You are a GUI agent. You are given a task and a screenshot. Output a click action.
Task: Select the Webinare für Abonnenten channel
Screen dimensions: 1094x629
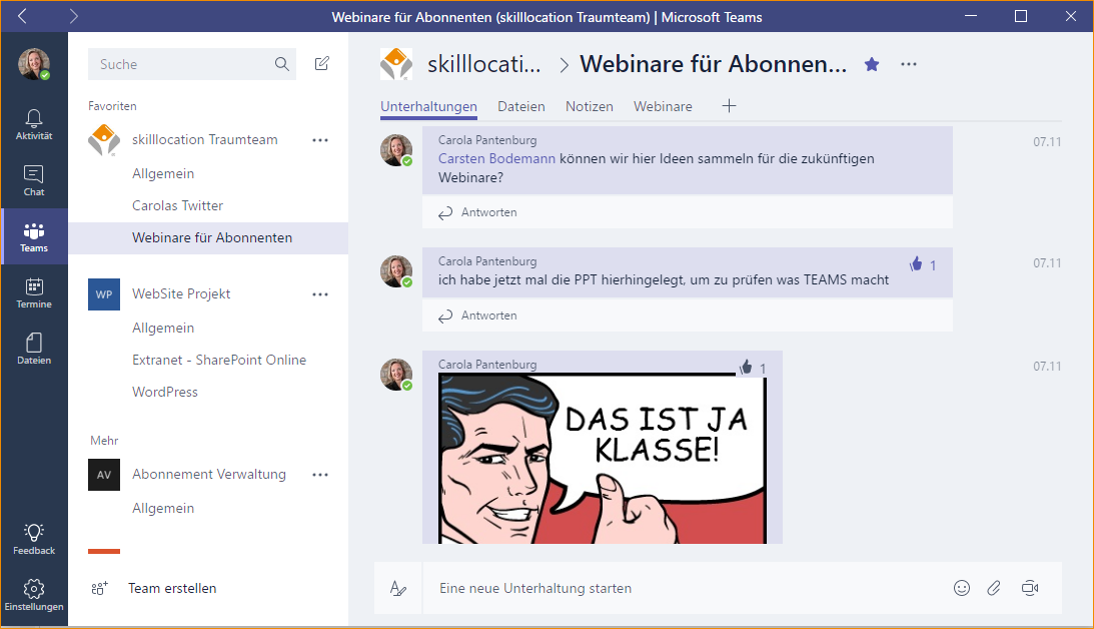point(208,238)
